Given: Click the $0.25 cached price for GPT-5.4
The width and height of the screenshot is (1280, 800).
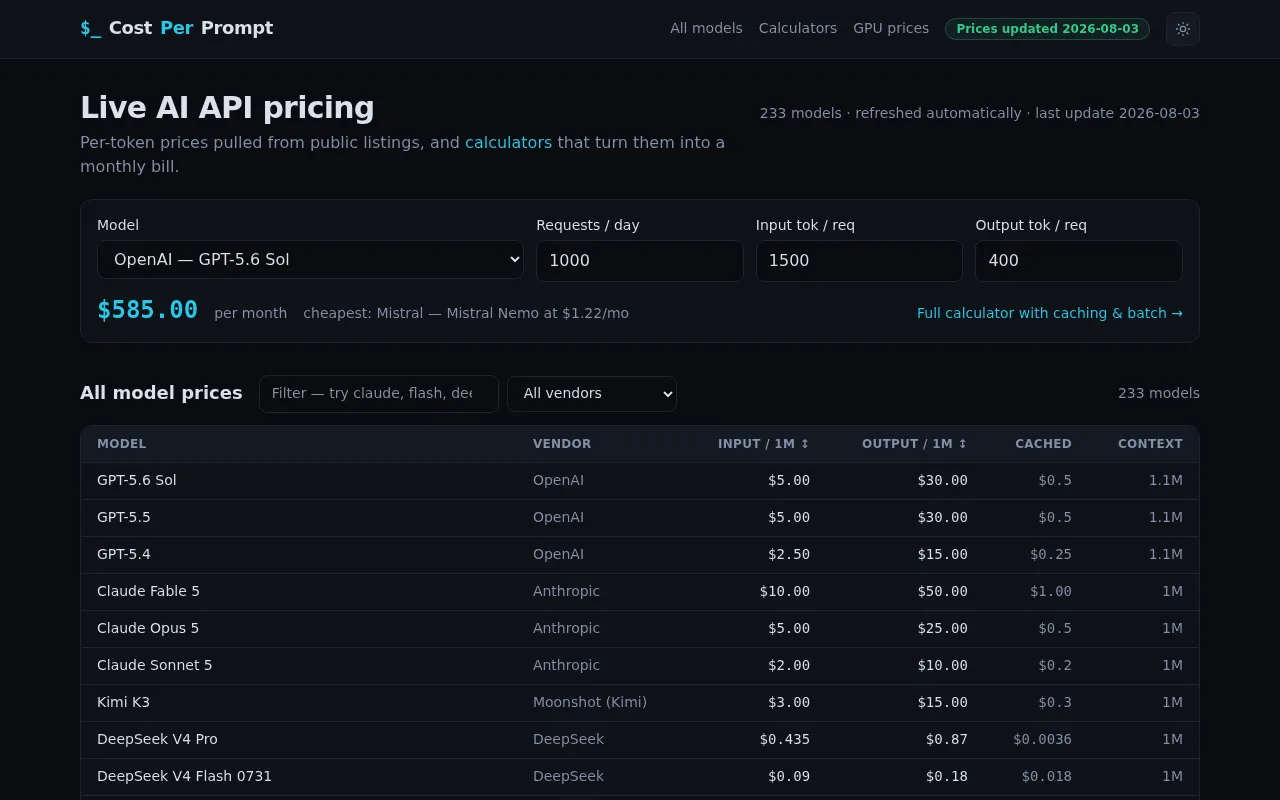Looking at the screenshot, I should (x=1051, y=554).
